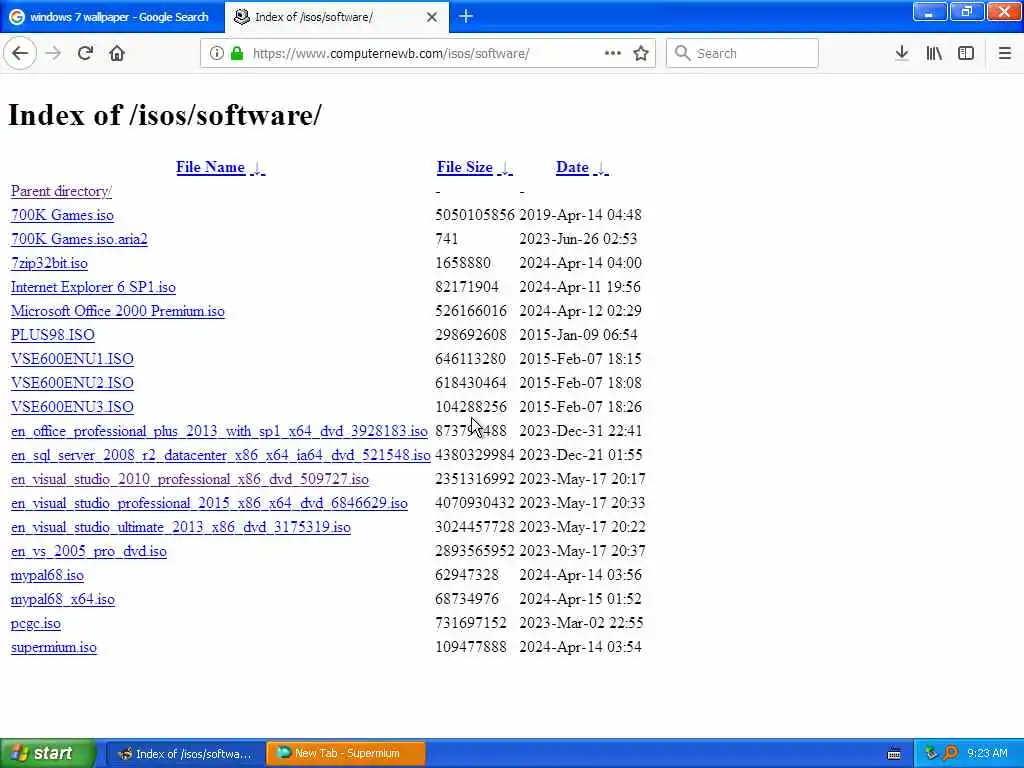Show site information icon in address bar
Image resolution: width=1024 pixels, height=768 pixels.
216,53
